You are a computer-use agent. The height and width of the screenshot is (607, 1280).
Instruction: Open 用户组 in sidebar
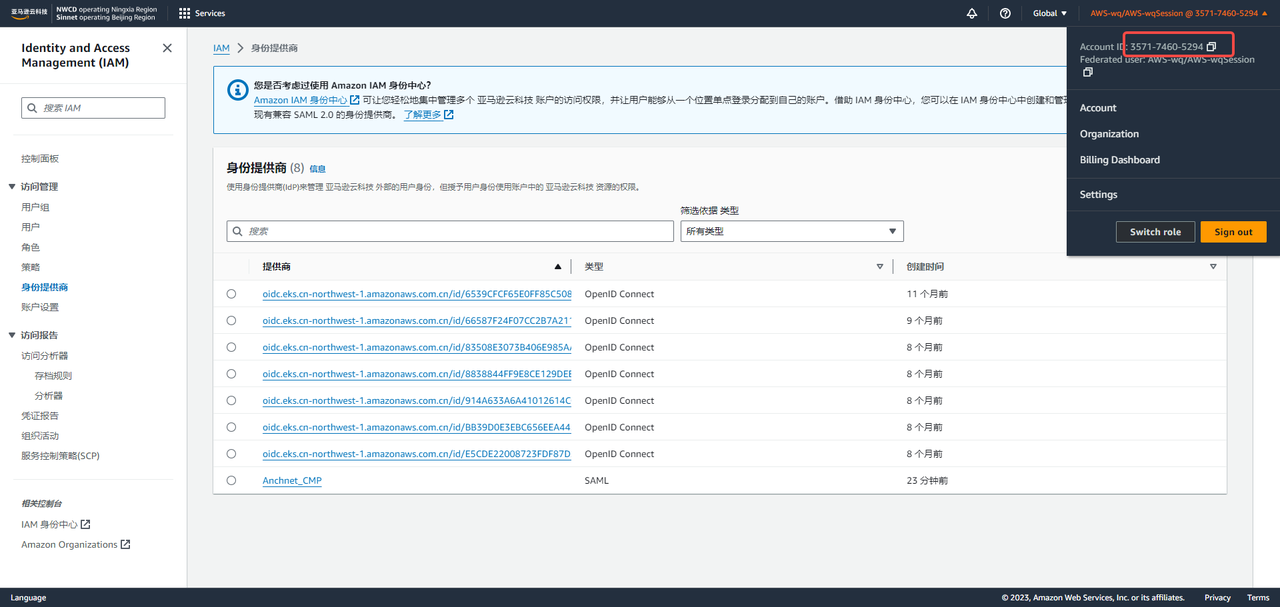point(35,207)
